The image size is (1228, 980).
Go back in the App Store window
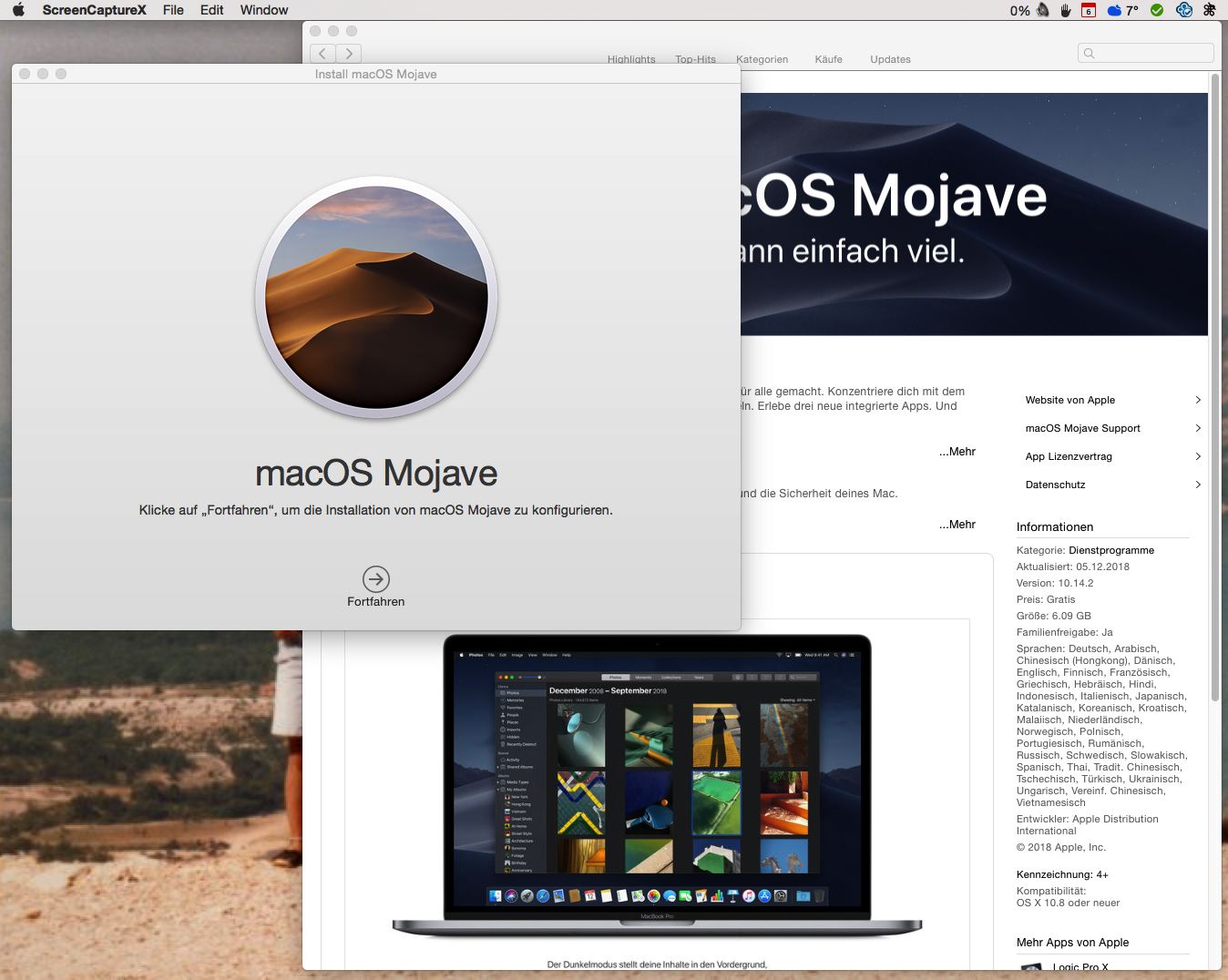(322, 54)
